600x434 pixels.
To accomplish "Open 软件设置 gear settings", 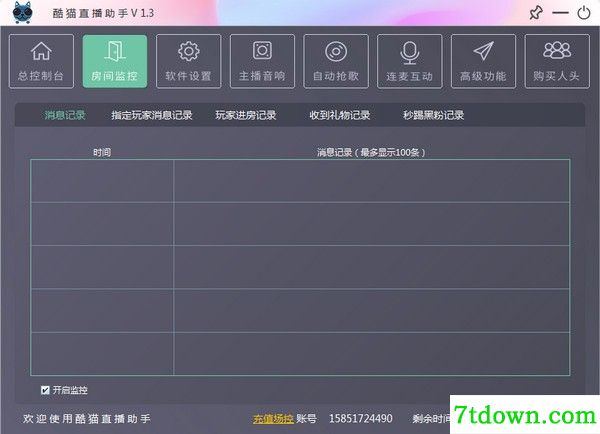I will coord(189,61).
